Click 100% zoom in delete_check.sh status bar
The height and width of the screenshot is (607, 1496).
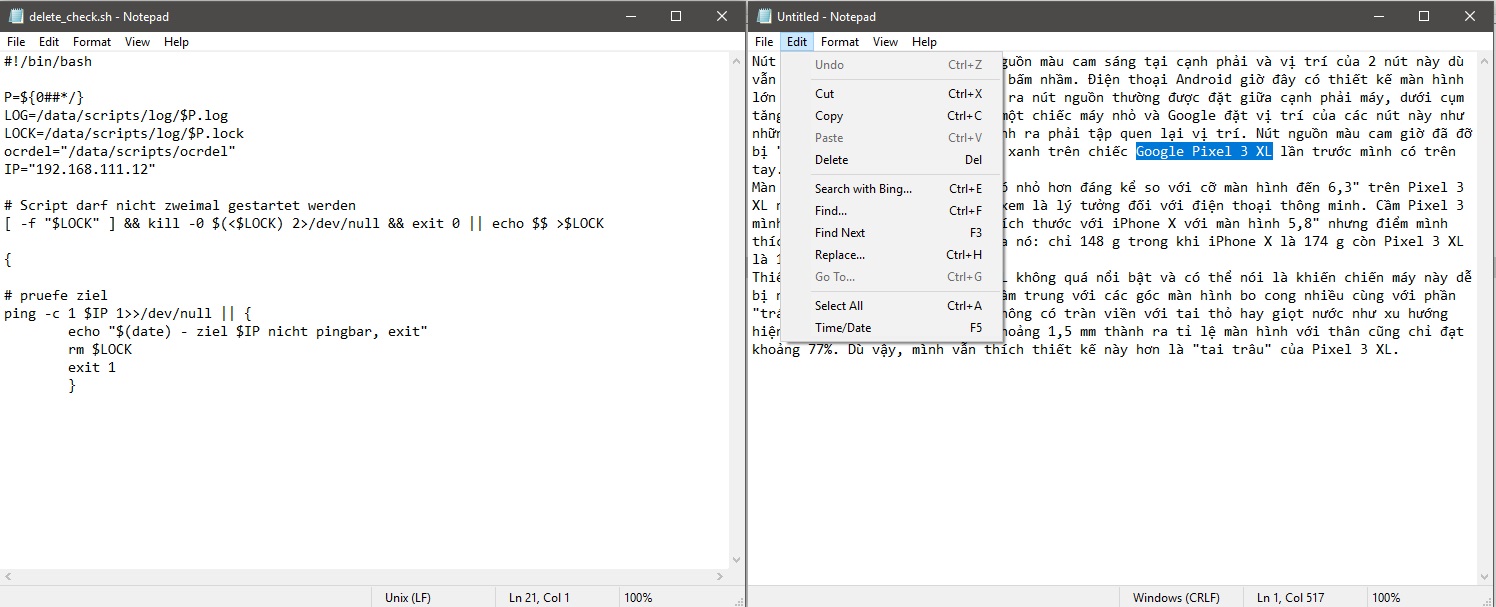point(638,598)
